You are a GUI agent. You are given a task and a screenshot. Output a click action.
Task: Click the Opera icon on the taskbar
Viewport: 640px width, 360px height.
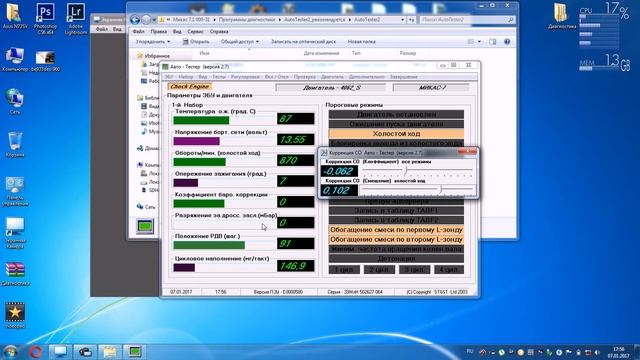point(35,351)
